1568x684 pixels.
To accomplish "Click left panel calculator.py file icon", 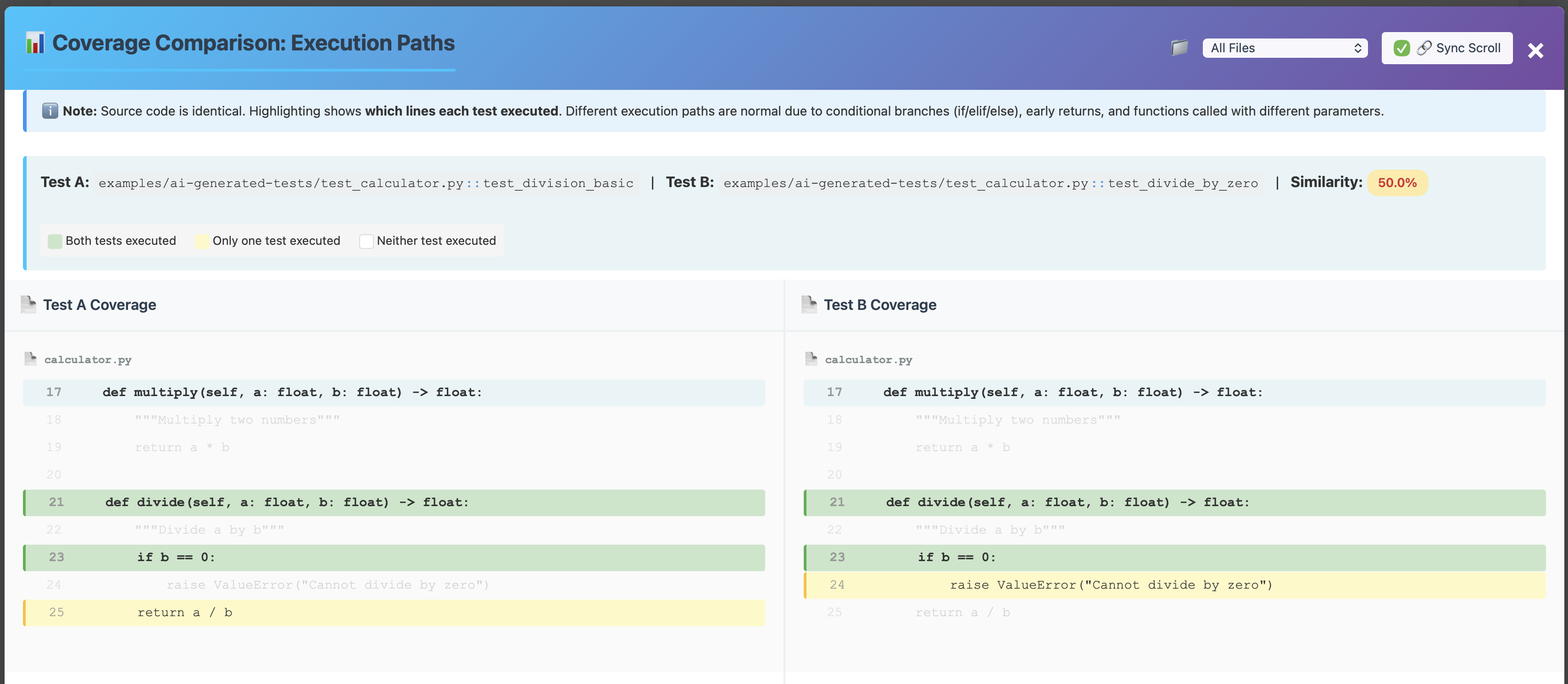I will (30, 359).
